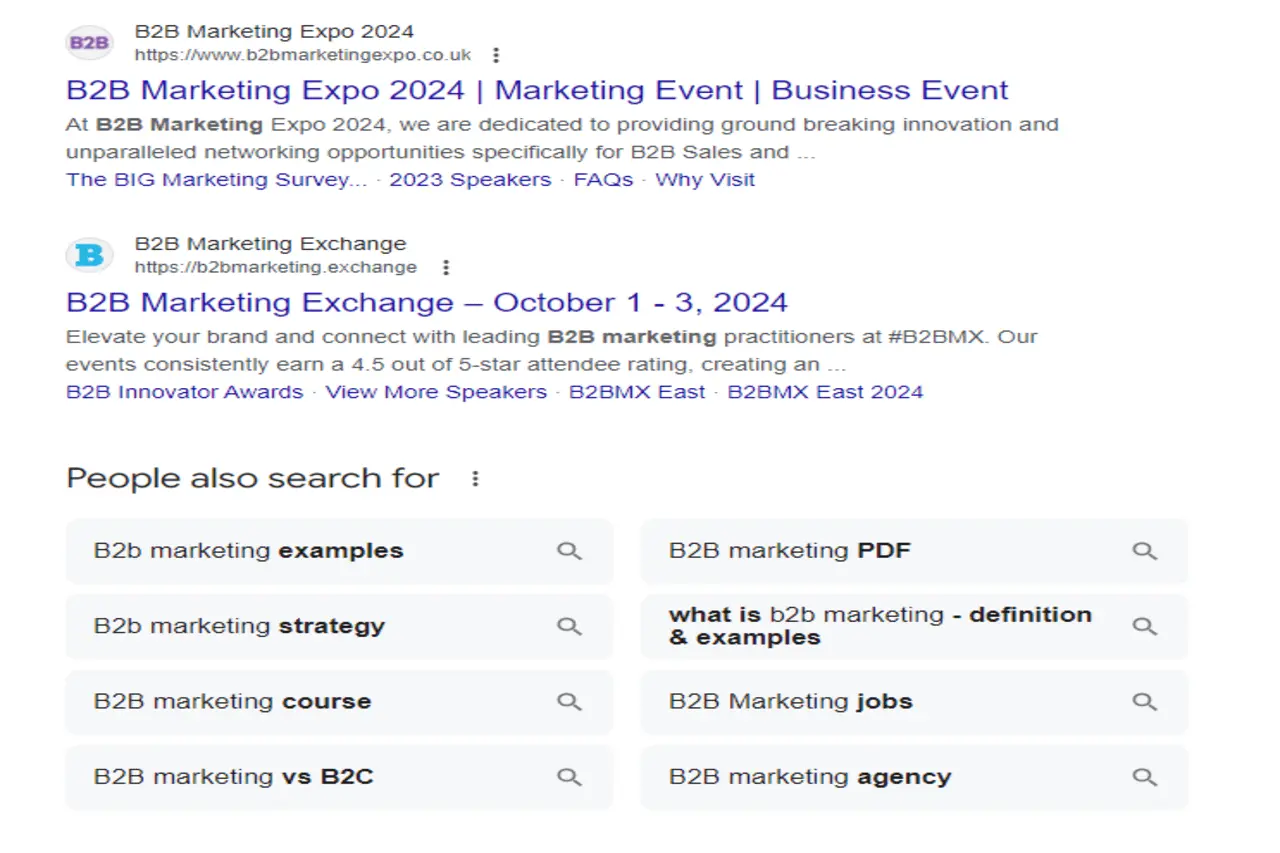Click the magnifier icon for B2b marketing strategy
1280x853 pixels.
click(x=570, y=626)
